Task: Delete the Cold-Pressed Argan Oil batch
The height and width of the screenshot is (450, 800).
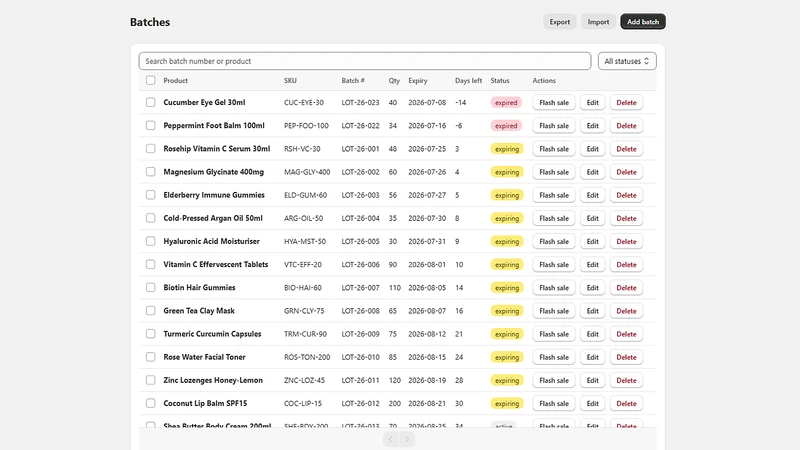Action: point(627,218)
